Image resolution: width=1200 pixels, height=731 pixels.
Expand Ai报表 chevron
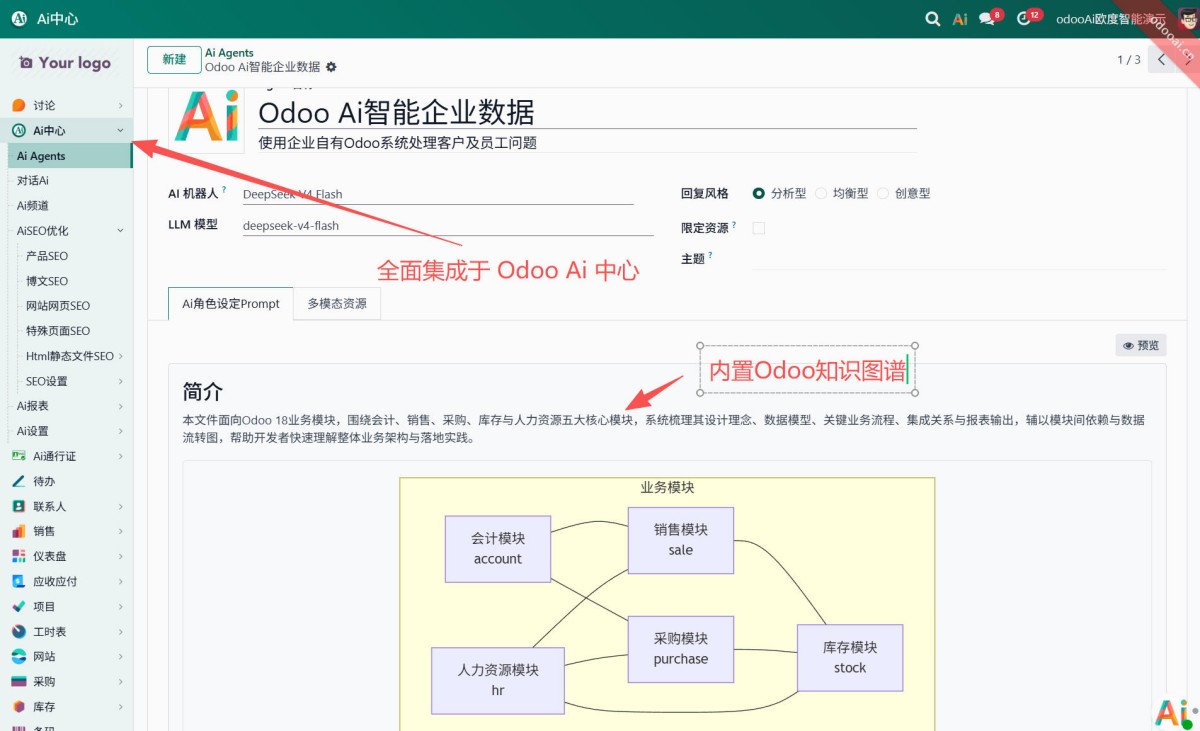(x=120, y=406)
